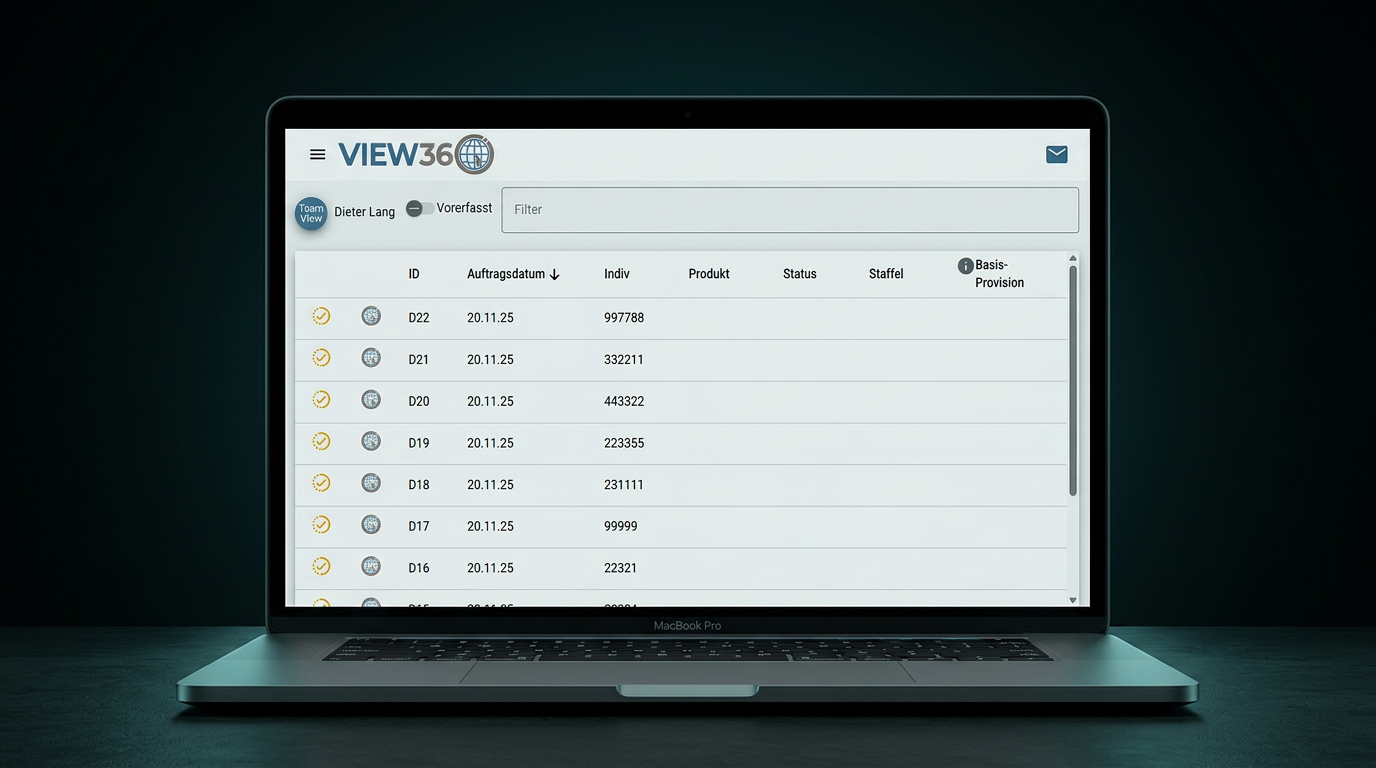Toggle the Vorerfasst switch

coord(420,208)
